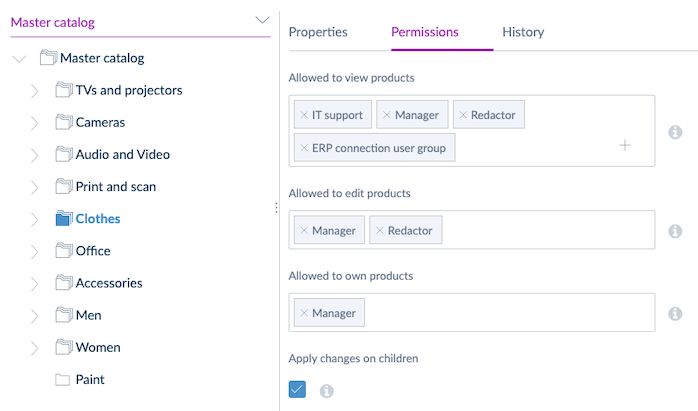Select the Cameras category
Image resolution: width=698 pixels, height=411 pixels.
point(100,123)
